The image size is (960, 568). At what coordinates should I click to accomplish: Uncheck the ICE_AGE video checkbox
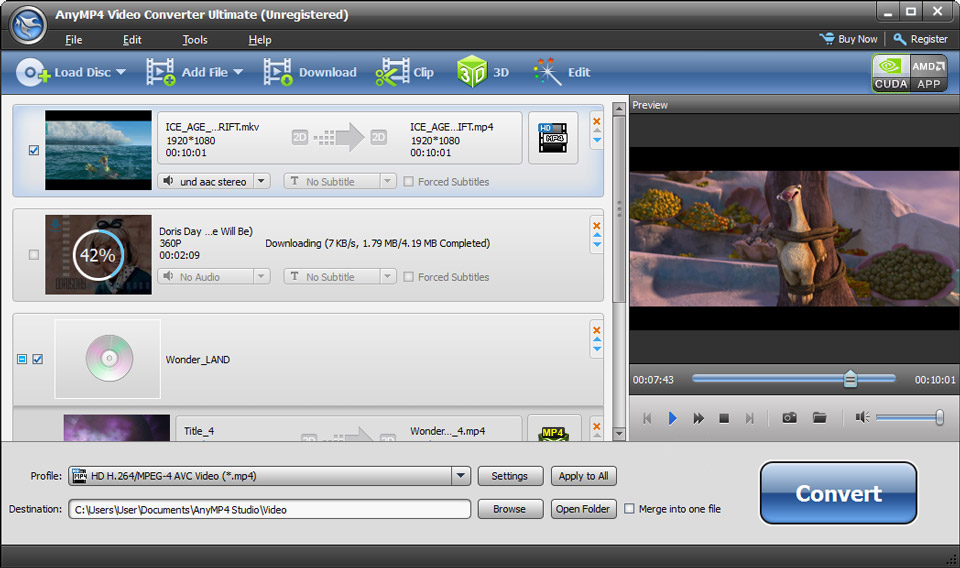pos(34,151)
